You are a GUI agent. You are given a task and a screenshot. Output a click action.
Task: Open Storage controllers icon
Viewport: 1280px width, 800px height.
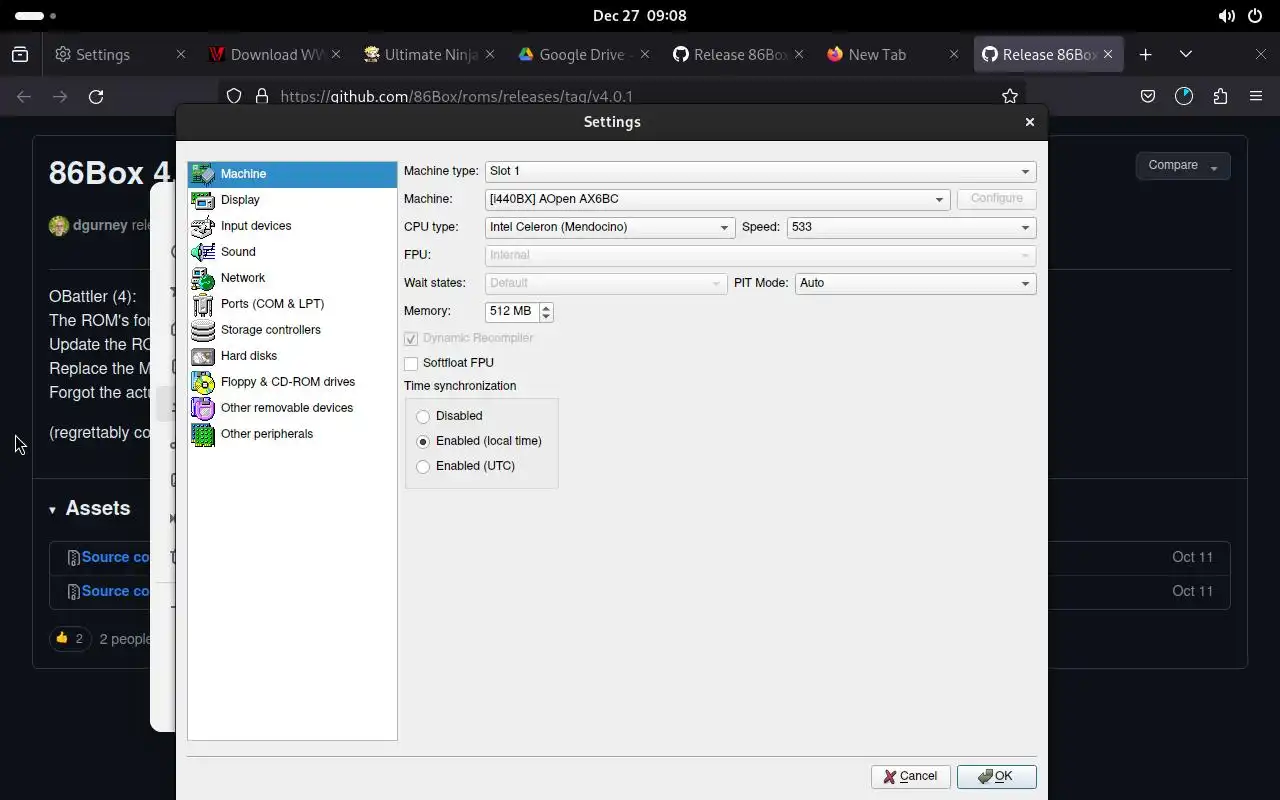click(203, 330)
